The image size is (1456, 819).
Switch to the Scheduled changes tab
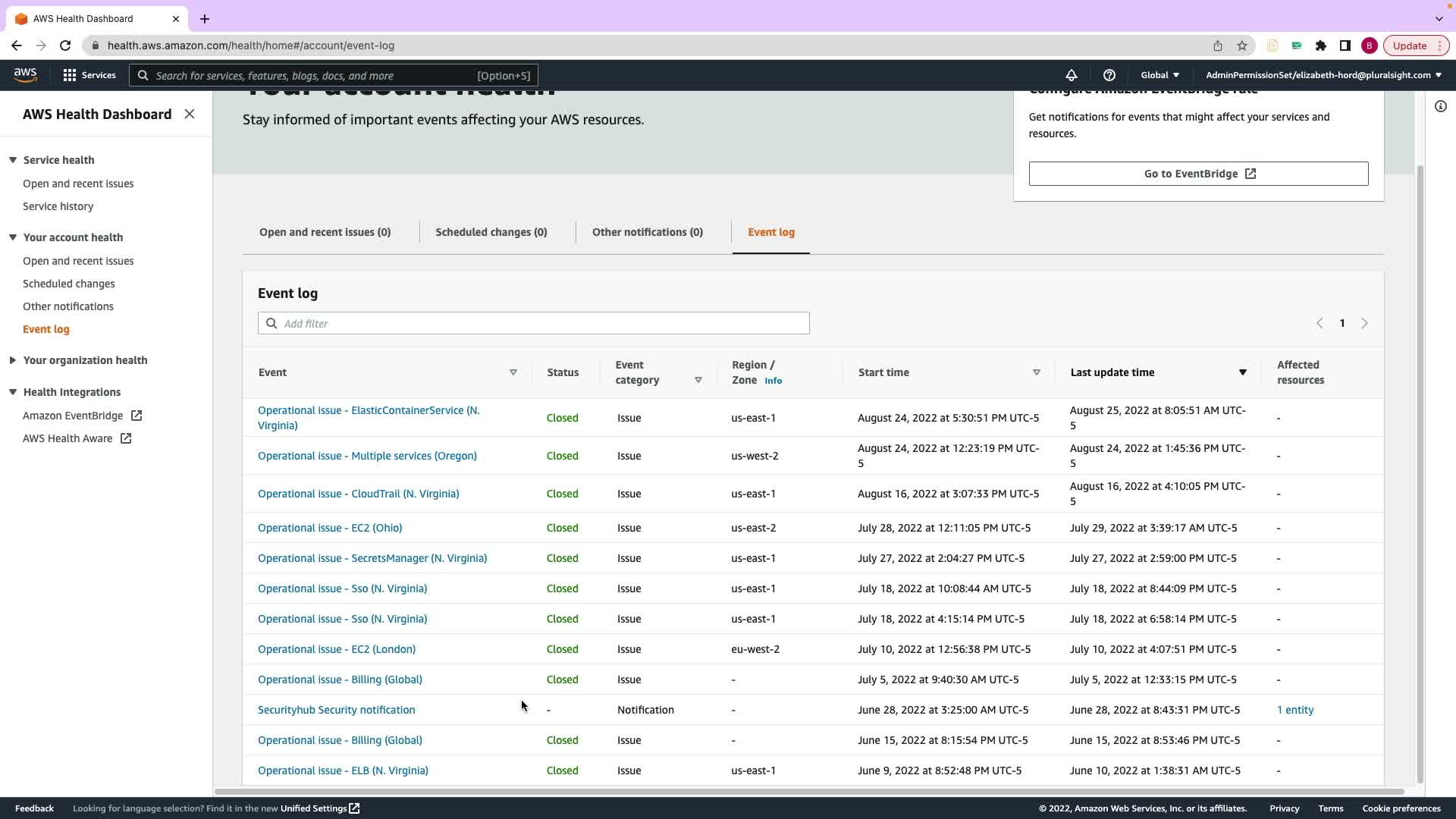(x=491, y=232)
